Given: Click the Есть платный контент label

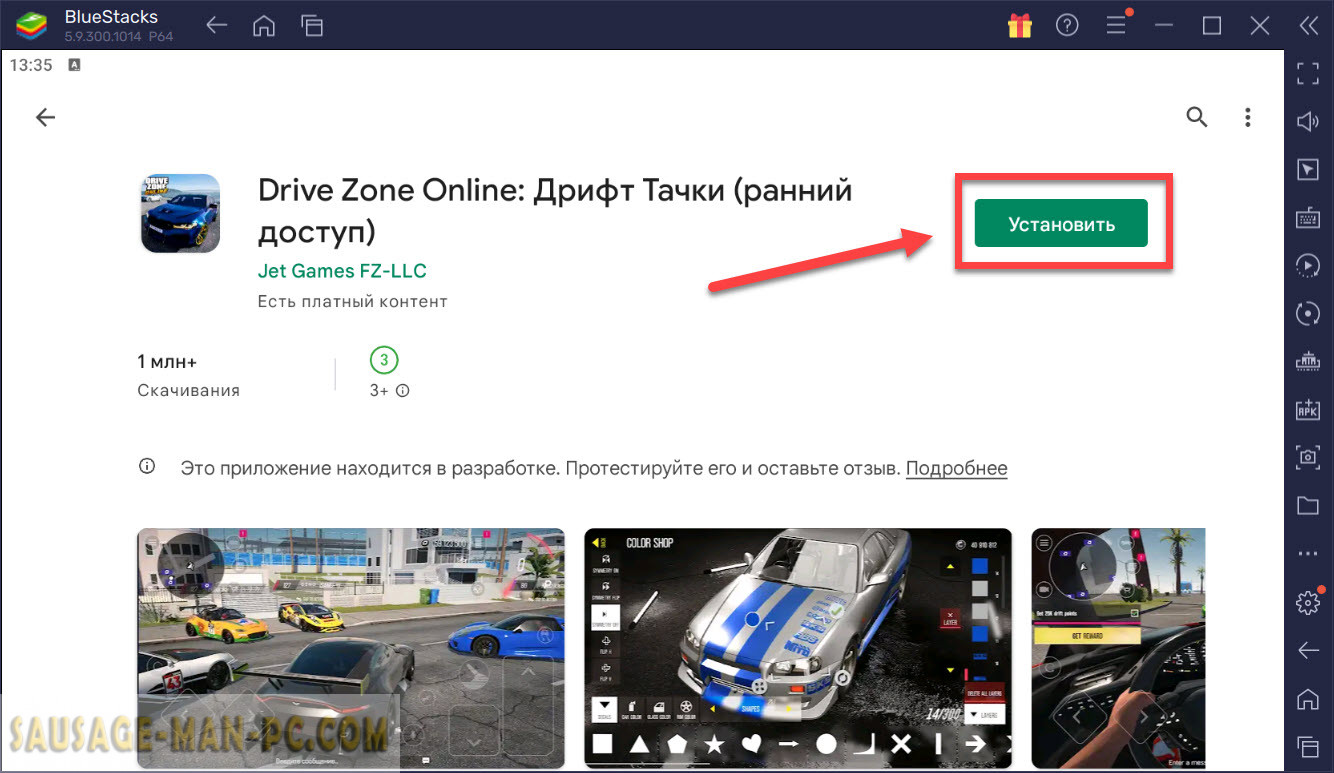Looking at the screenshot, I should click(x=353, y=301).
